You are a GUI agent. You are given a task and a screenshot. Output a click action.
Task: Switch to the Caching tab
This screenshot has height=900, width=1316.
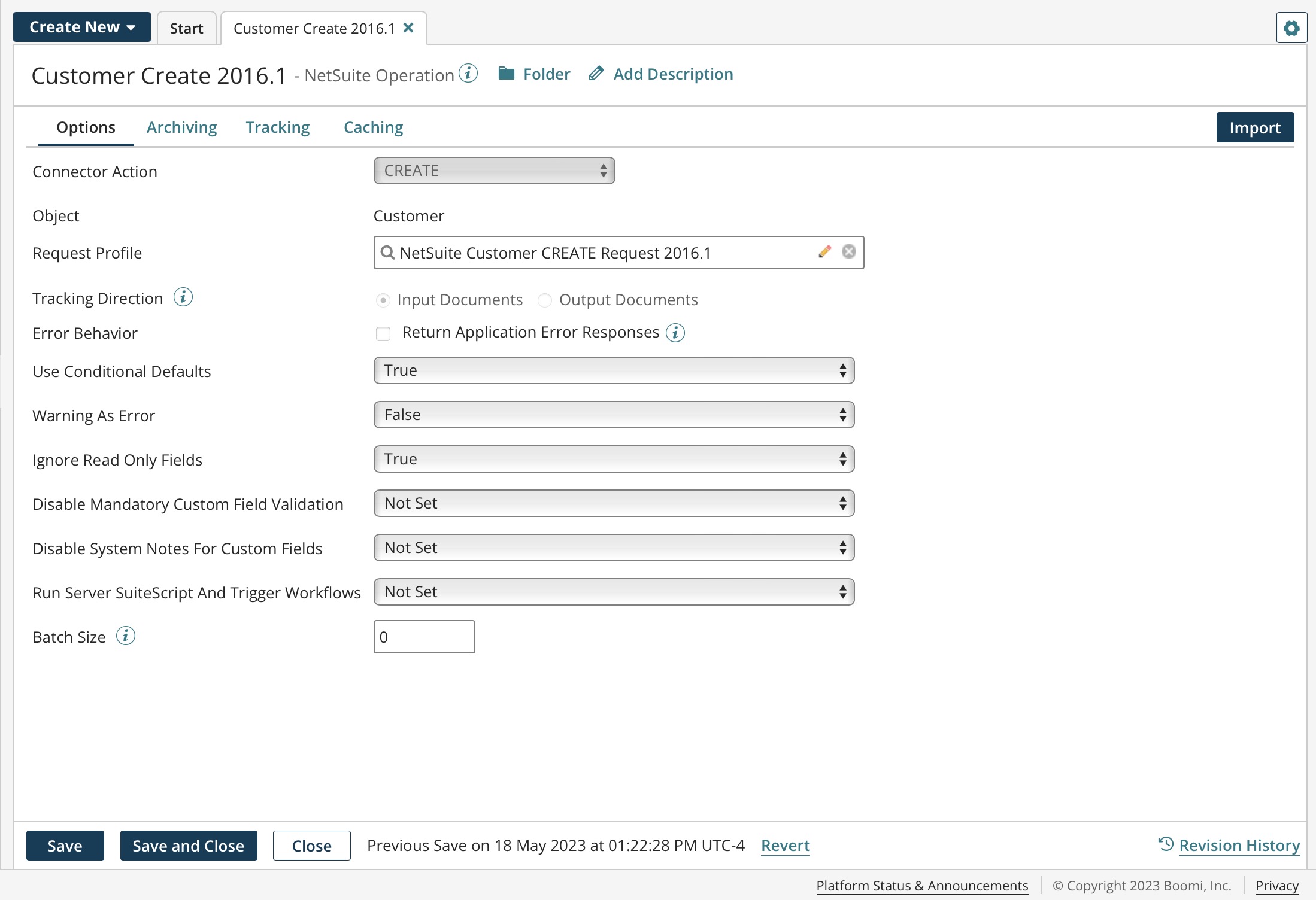(372, 127)
